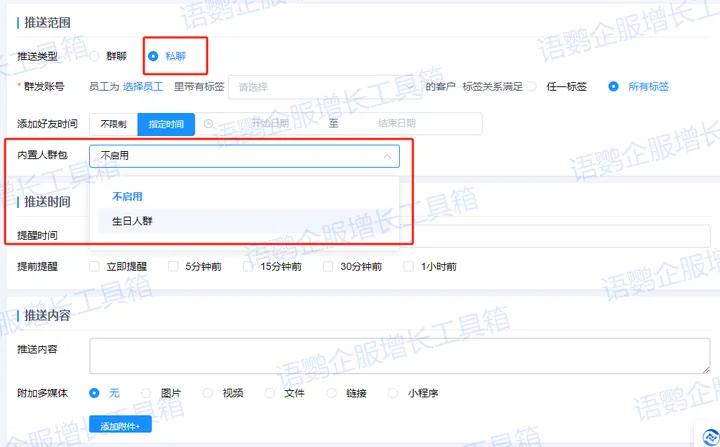Viewport: 720px width, 447px height.
Task: Click the clock icon in date range
Action: (208, 124)
